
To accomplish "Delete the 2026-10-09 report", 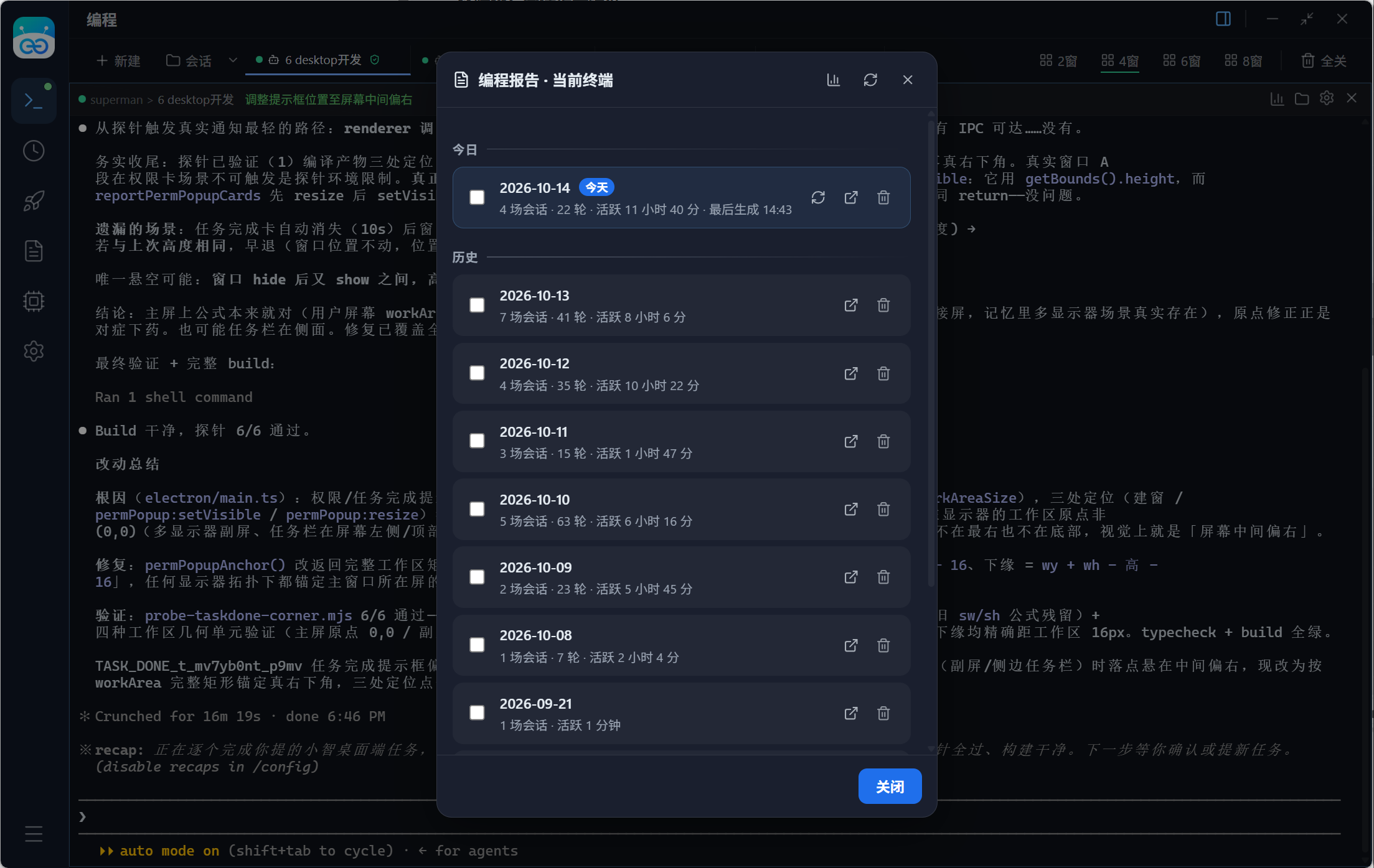I will pyautogui.click(x=883, y=577).
